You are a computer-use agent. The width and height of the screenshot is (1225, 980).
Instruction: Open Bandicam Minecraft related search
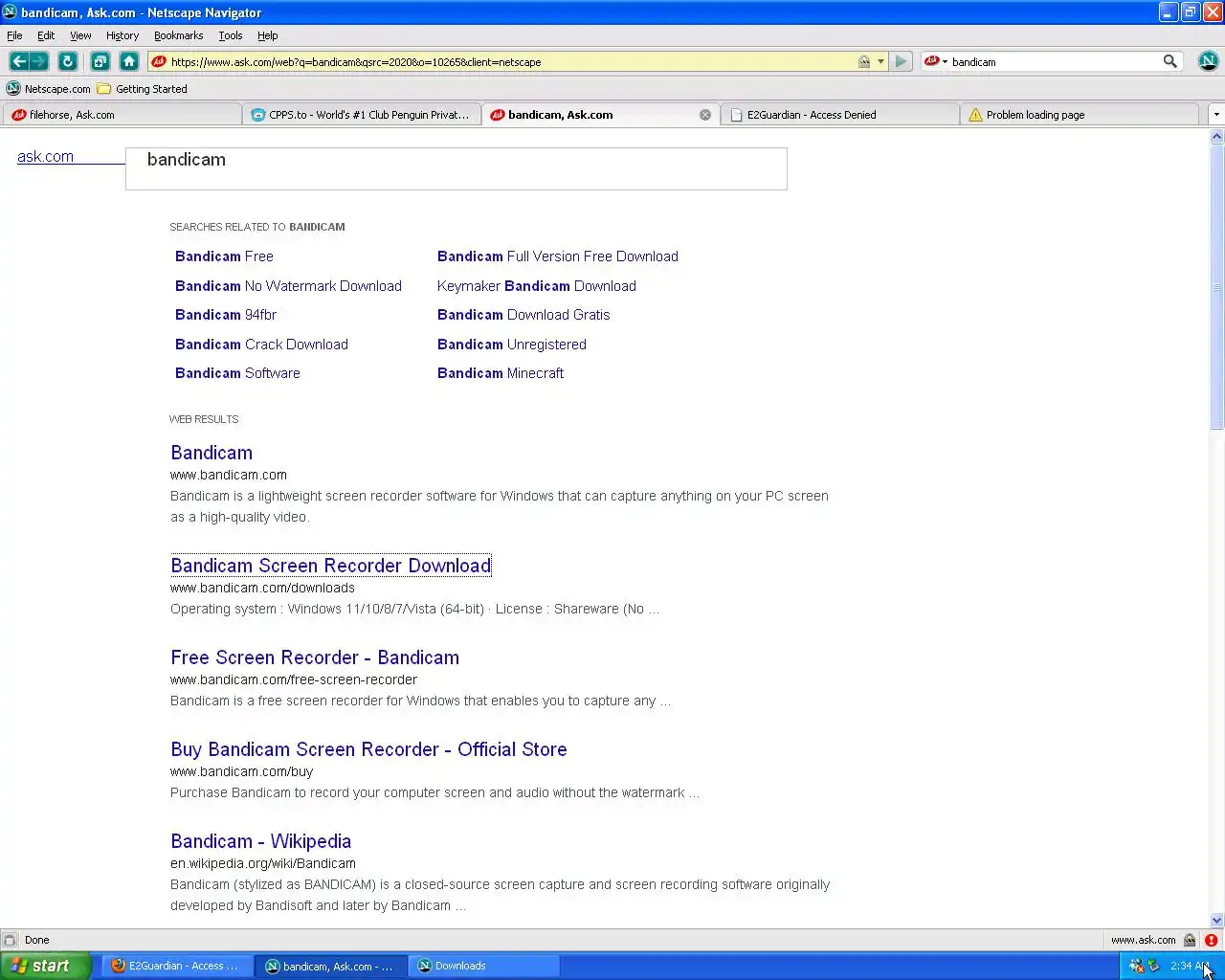coord(501,373)
